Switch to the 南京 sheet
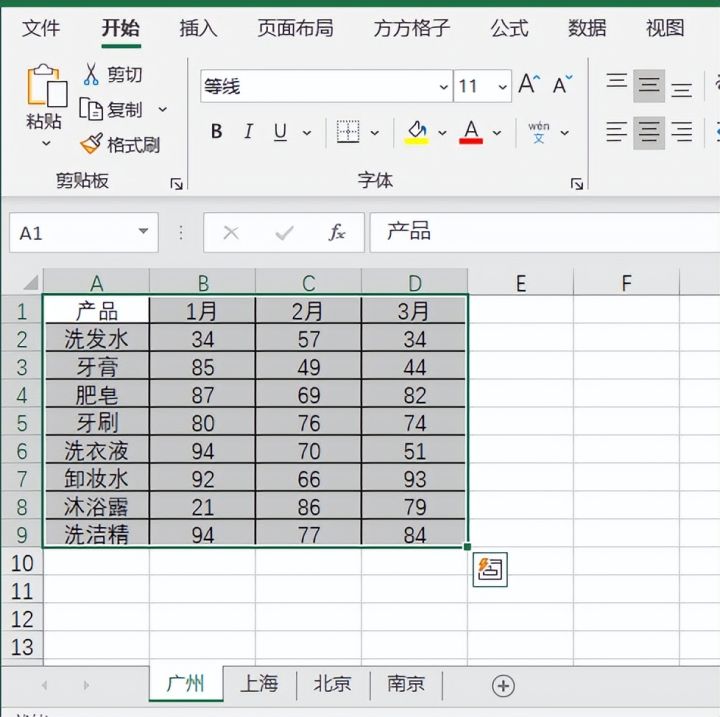The image size is (720, 717). click(406, 684)
